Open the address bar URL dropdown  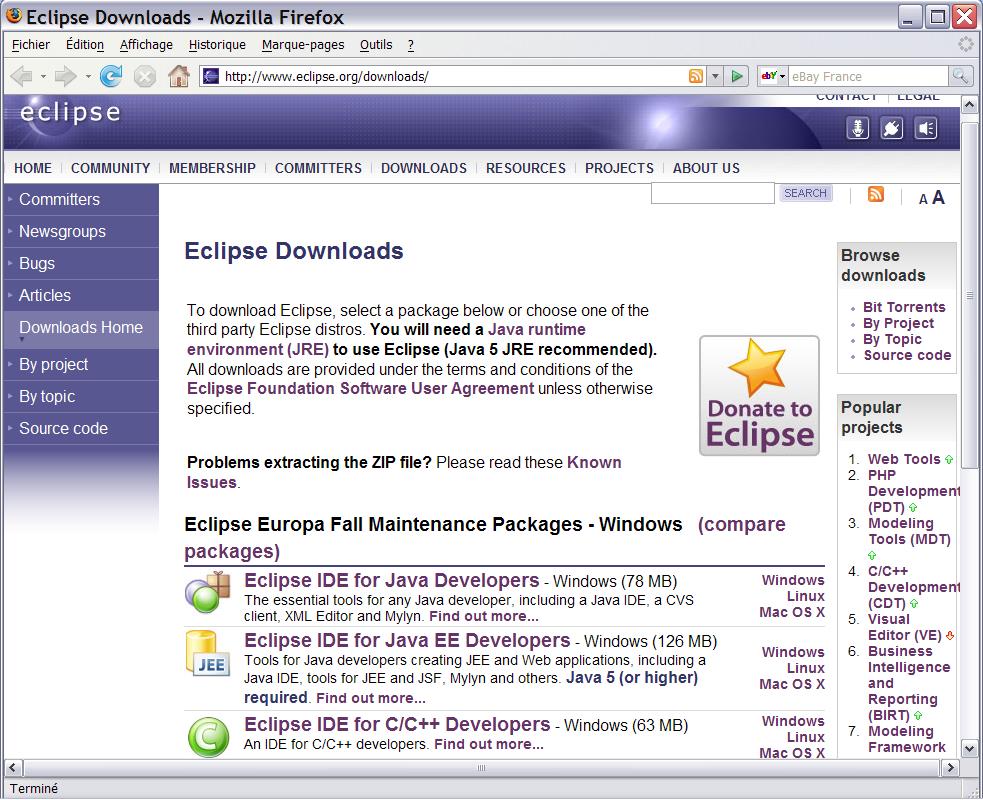tap(715, 76)
